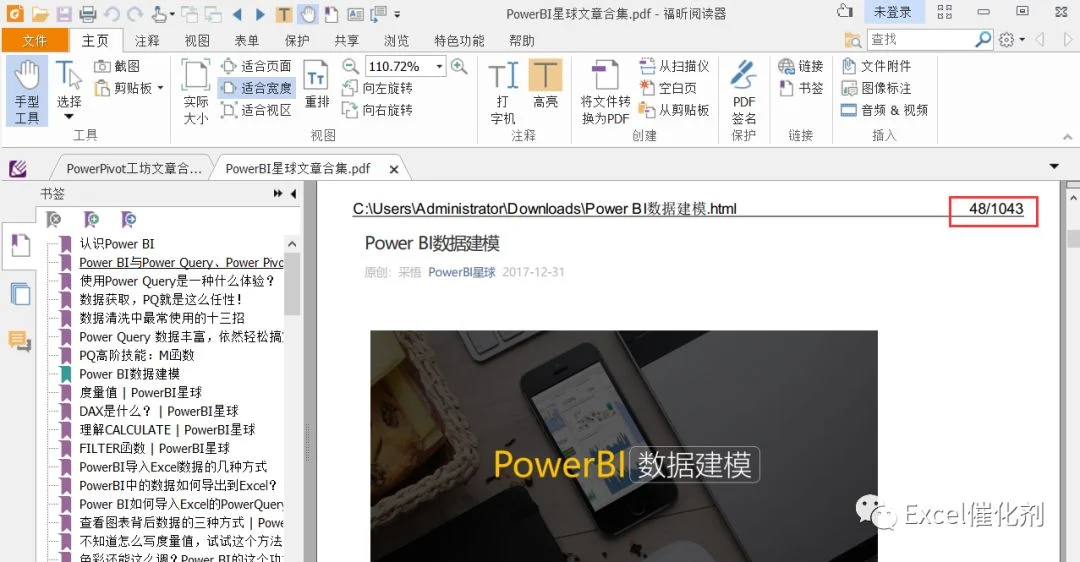Insert a File Attachment (文件附件)
Viewport: 1080px width, 562px height.
point(876,66)
